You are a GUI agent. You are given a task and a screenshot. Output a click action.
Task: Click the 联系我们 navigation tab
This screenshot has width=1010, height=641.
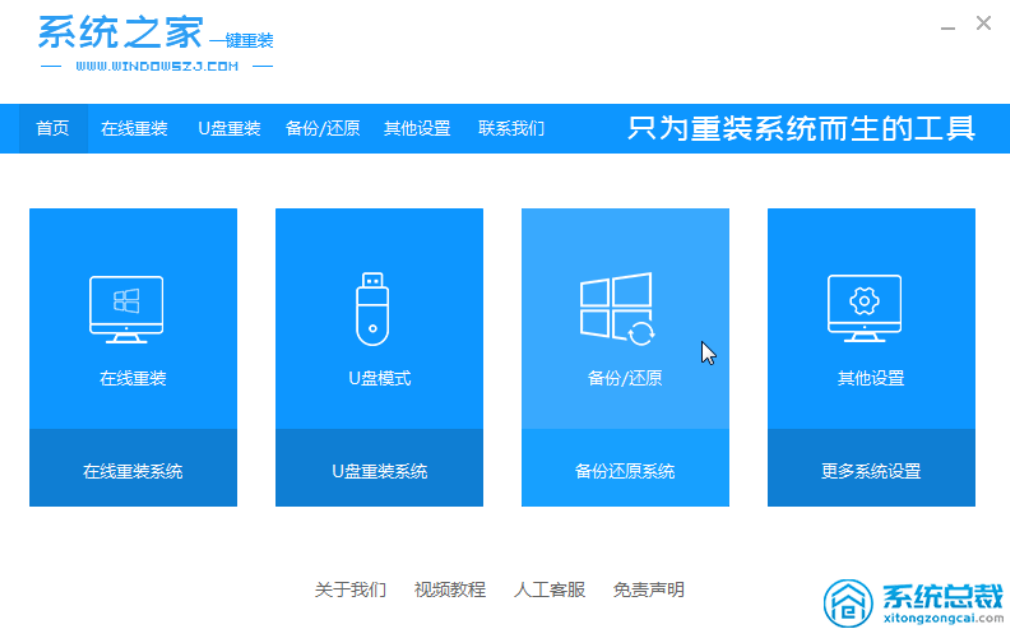[511, 129]
